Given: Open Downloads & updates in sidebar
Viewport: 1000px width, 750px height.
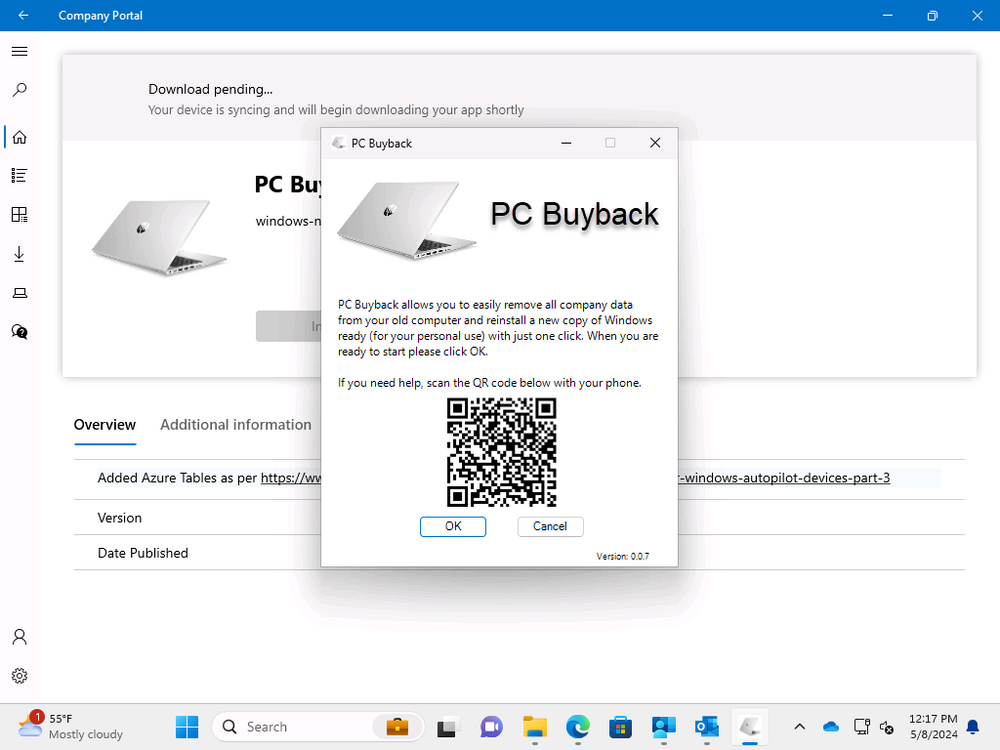Looking at the screenshot, I should point(20,254).
